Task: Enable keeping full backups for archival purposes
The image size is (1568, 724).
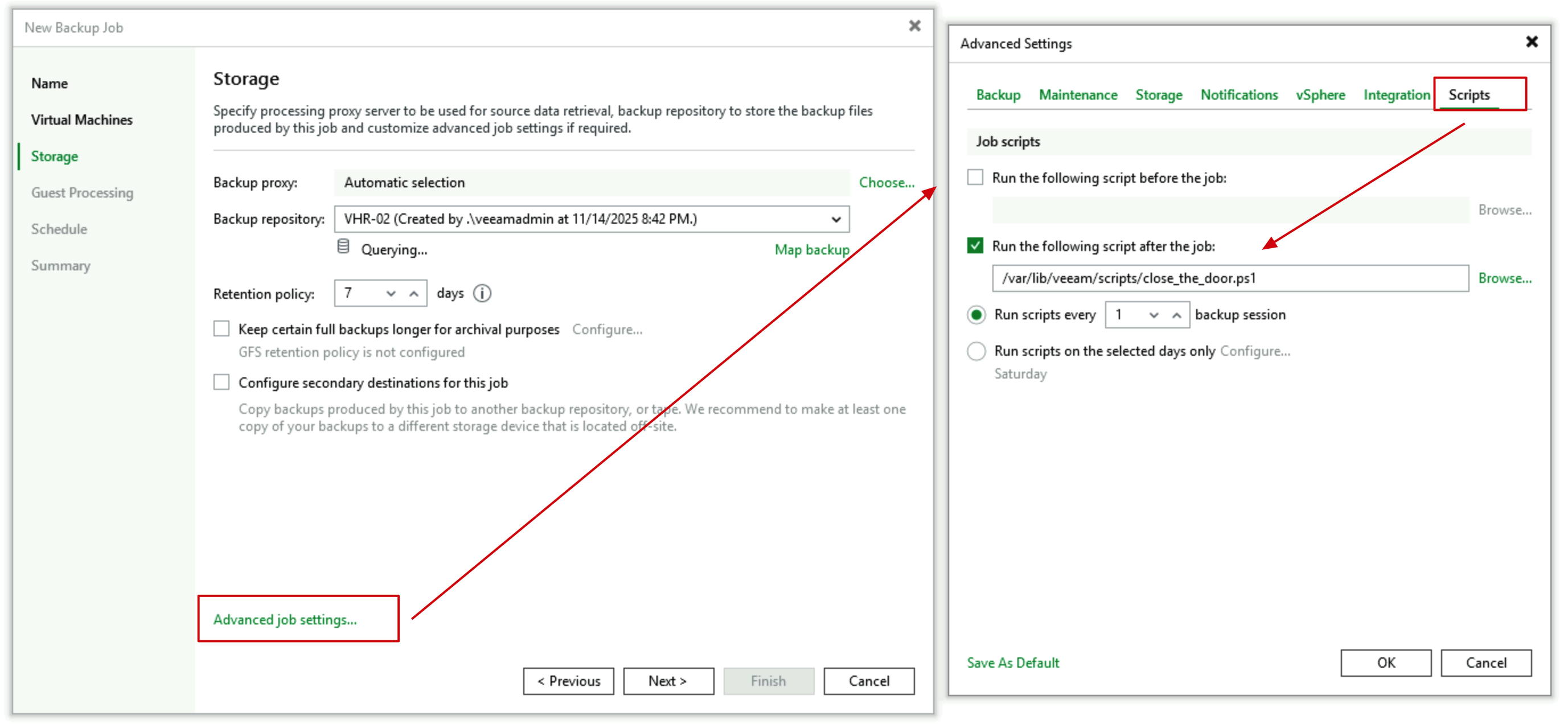Action: click(x=221, y=329)
